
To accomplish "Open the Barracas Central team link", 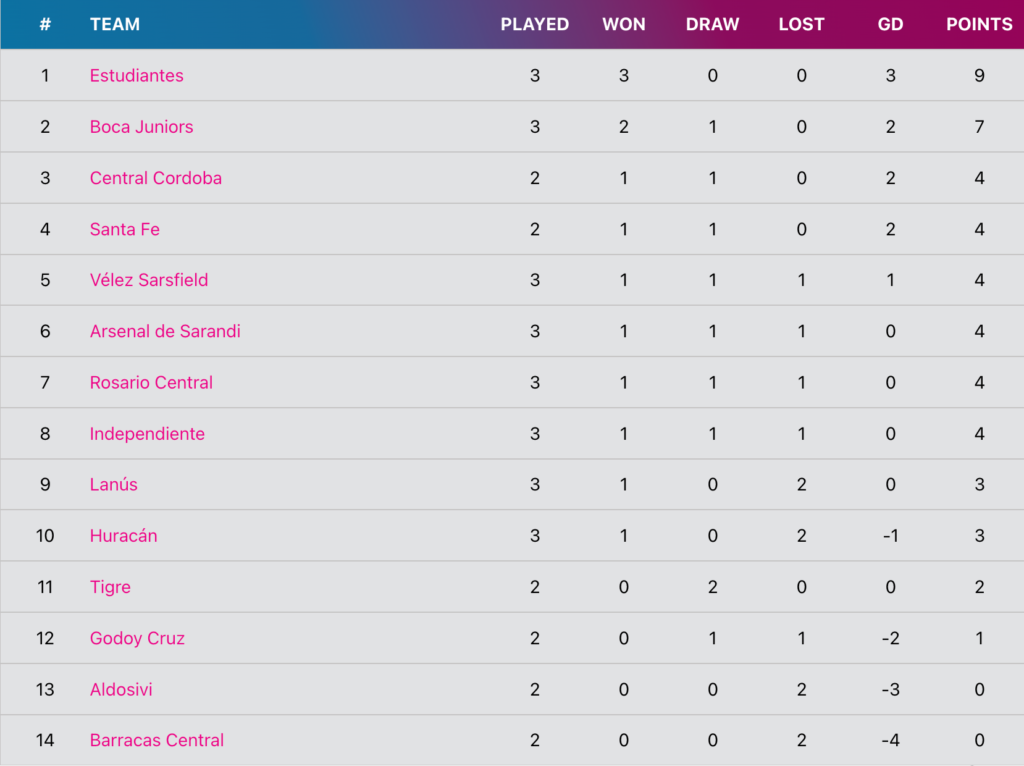I will 157,741.
